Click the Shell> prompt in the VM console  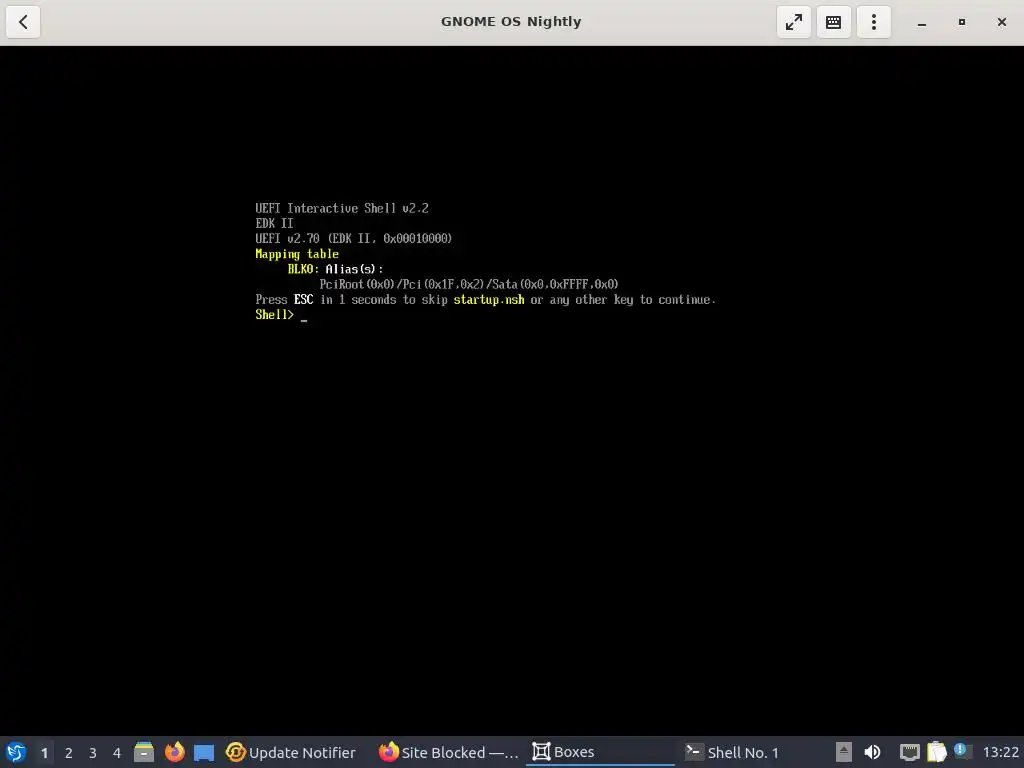point(274,315)
